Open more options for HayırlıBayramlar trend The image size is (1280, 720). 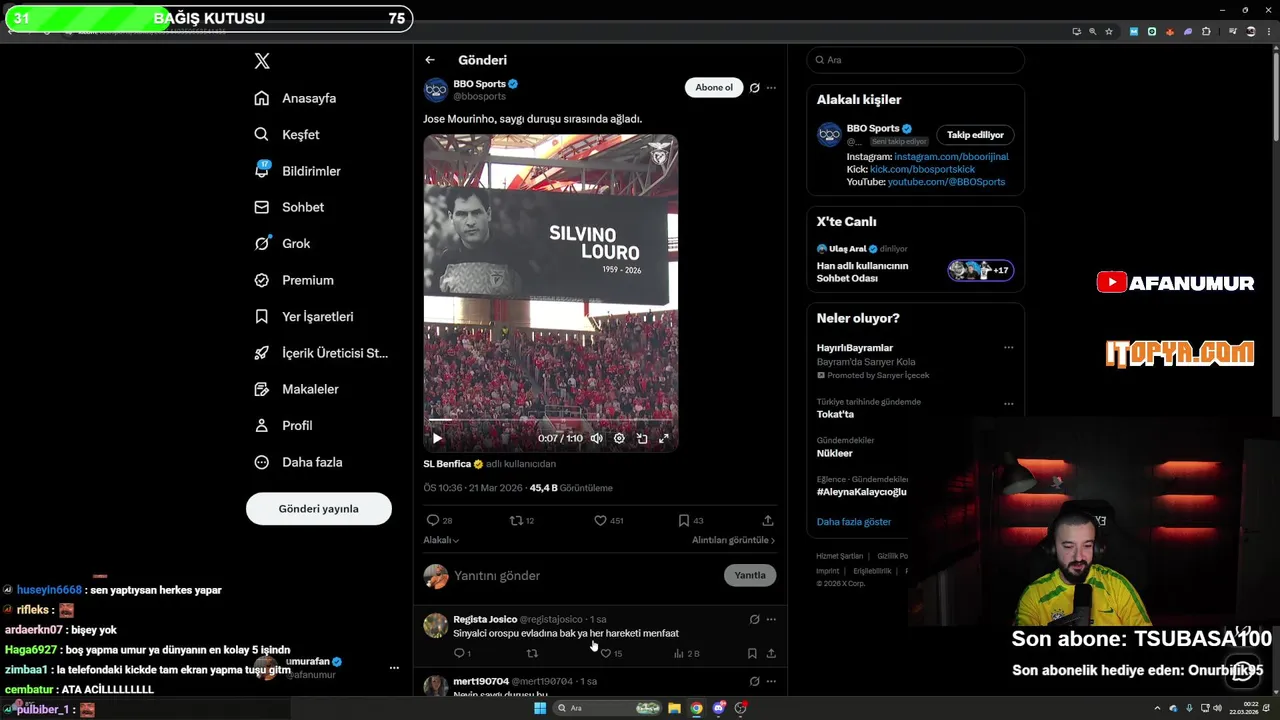pos(1008,348)
